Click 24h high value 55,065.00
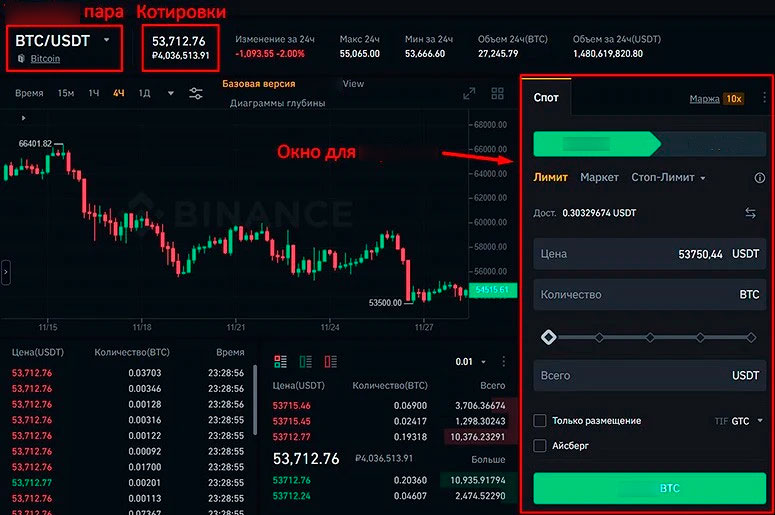This screenshot has width=775, height=515. [x=359, y=54]
